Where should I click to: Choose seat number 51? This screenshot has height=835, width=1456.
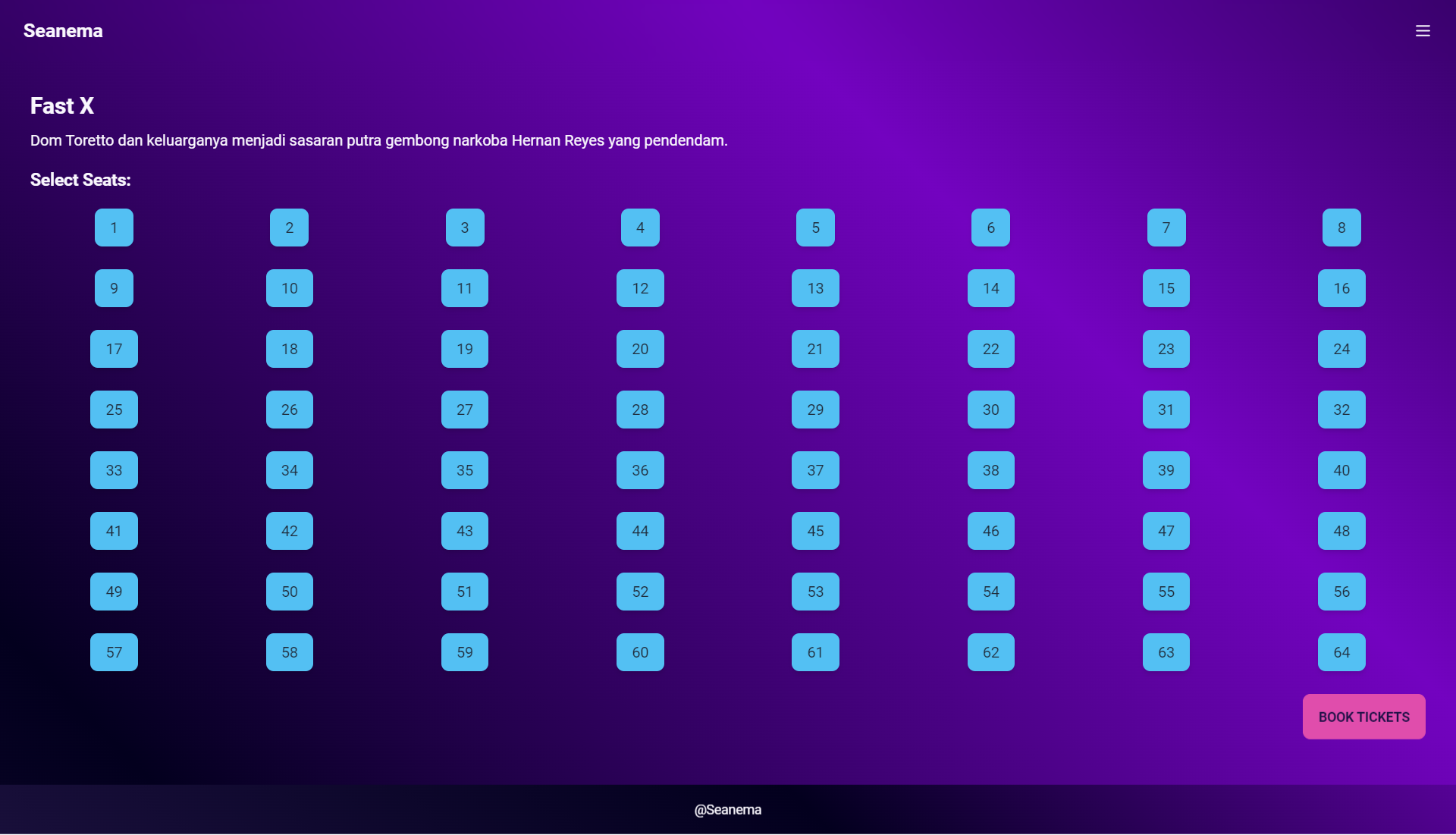(465, 592)
